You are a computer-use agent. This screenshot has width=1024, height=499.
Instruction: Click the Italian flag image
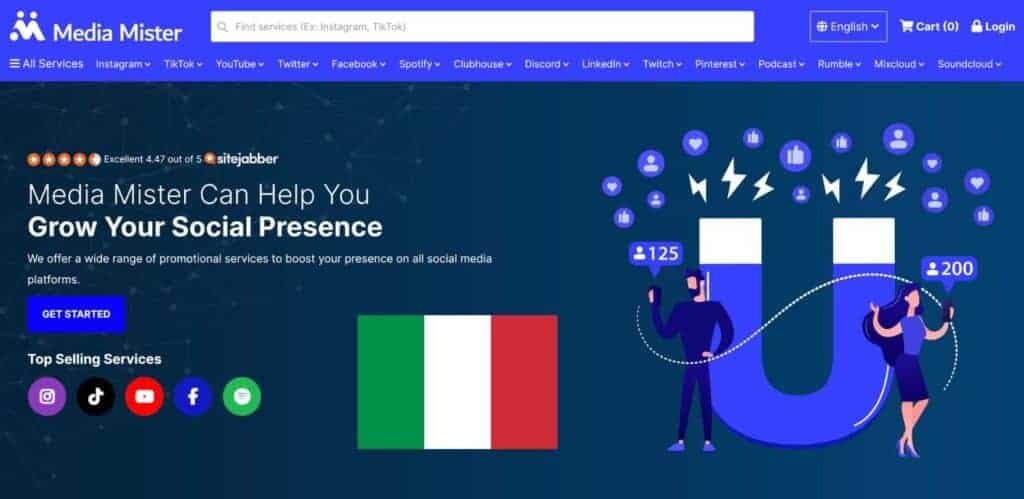tap(457, 382)
